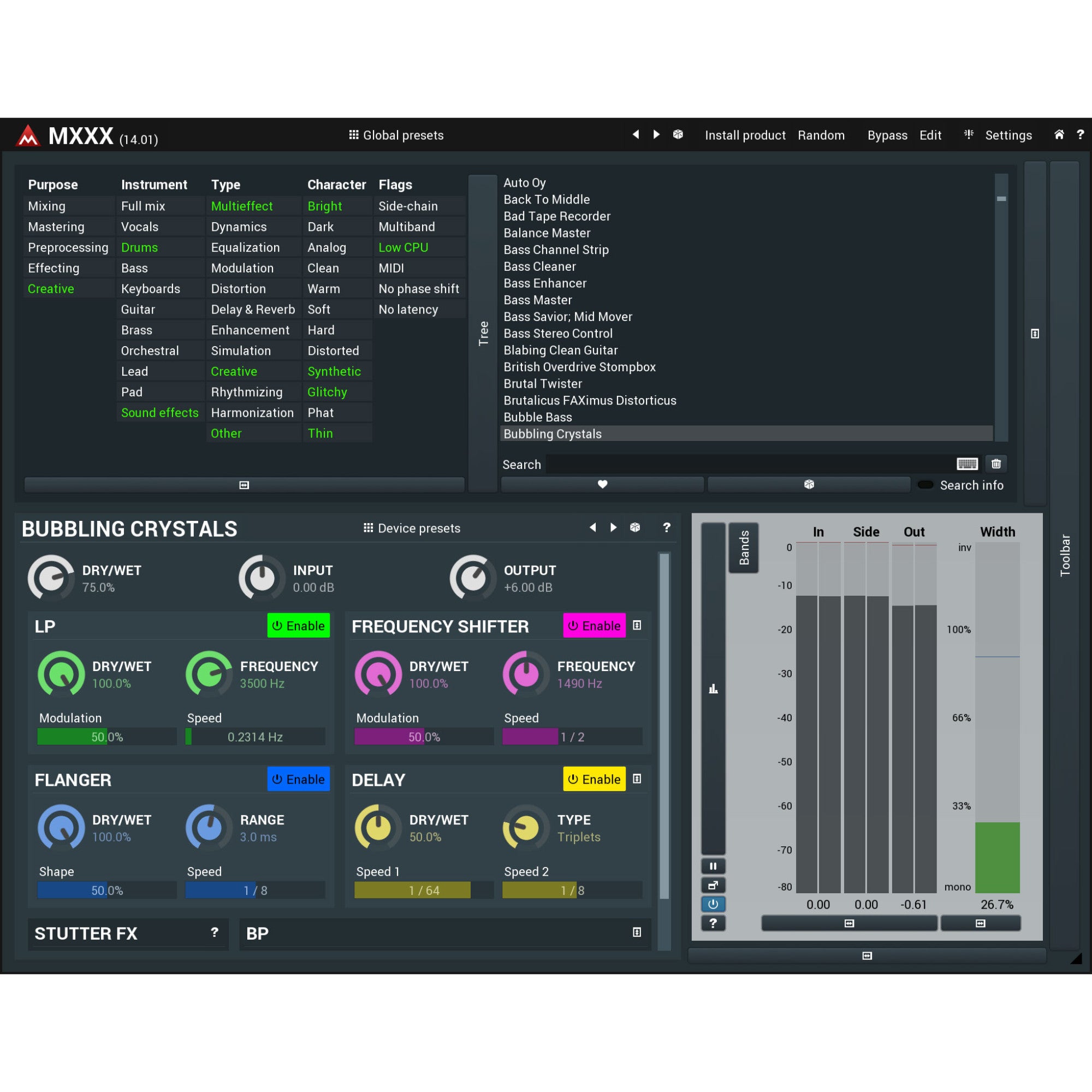
Task: Click the Settings sliders icon
Action: [969, 134]
